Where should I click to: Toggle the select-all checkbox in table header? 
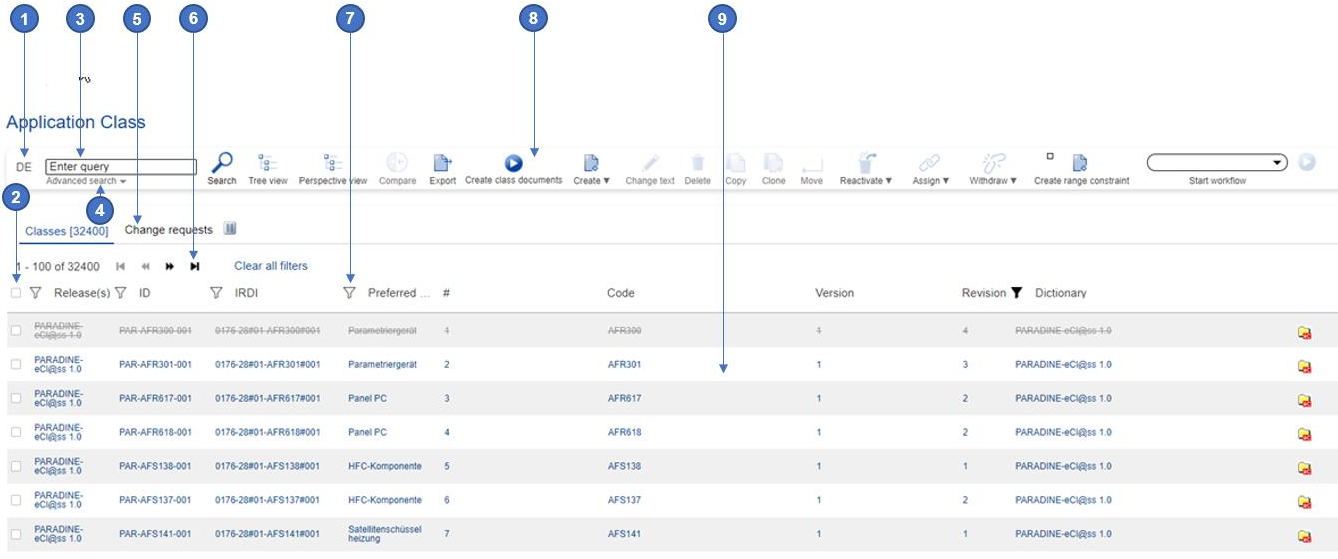click(15, 293)
